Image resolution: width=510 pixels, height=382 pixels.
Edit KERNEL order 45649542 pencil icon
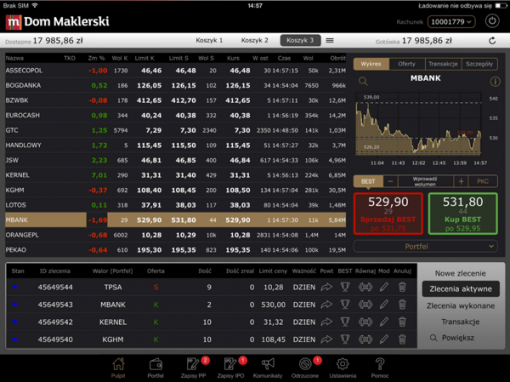point(384,322)
